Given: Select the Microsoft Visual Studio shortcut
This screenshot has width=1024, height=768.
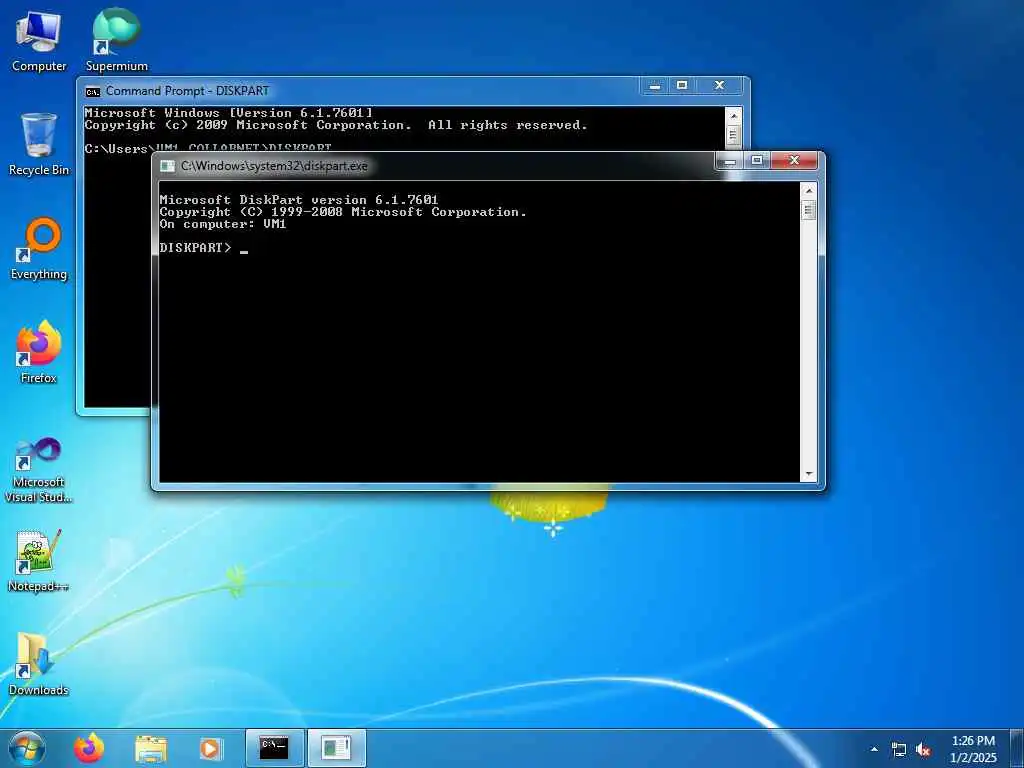Looking at the screenshot, I should coord(39,470).
